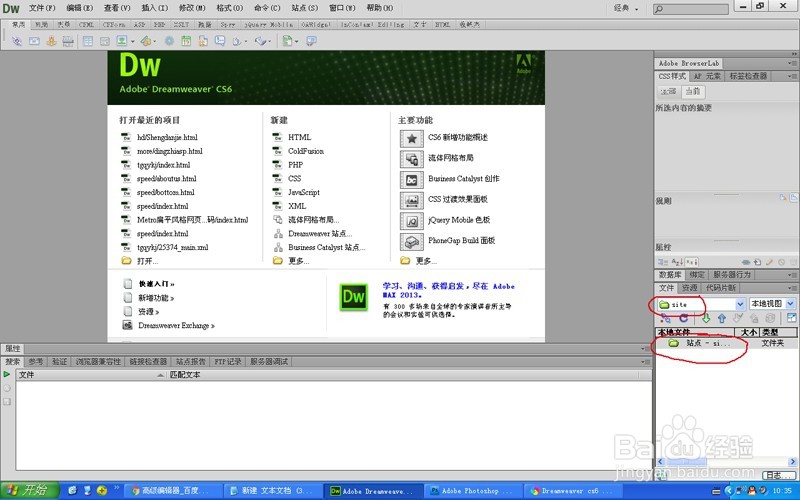The height and width of the screenshot is (500, 800).
Task: Open the 插入(I) menu
Action: pos(155,8)
